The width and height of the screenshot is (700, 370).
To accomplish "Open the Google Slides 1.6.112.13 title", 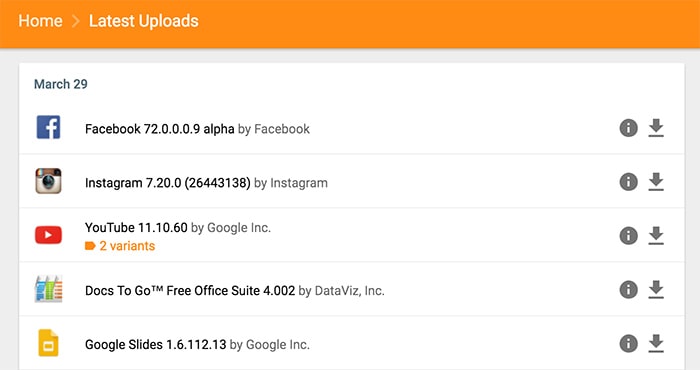I will coord(155,345).
